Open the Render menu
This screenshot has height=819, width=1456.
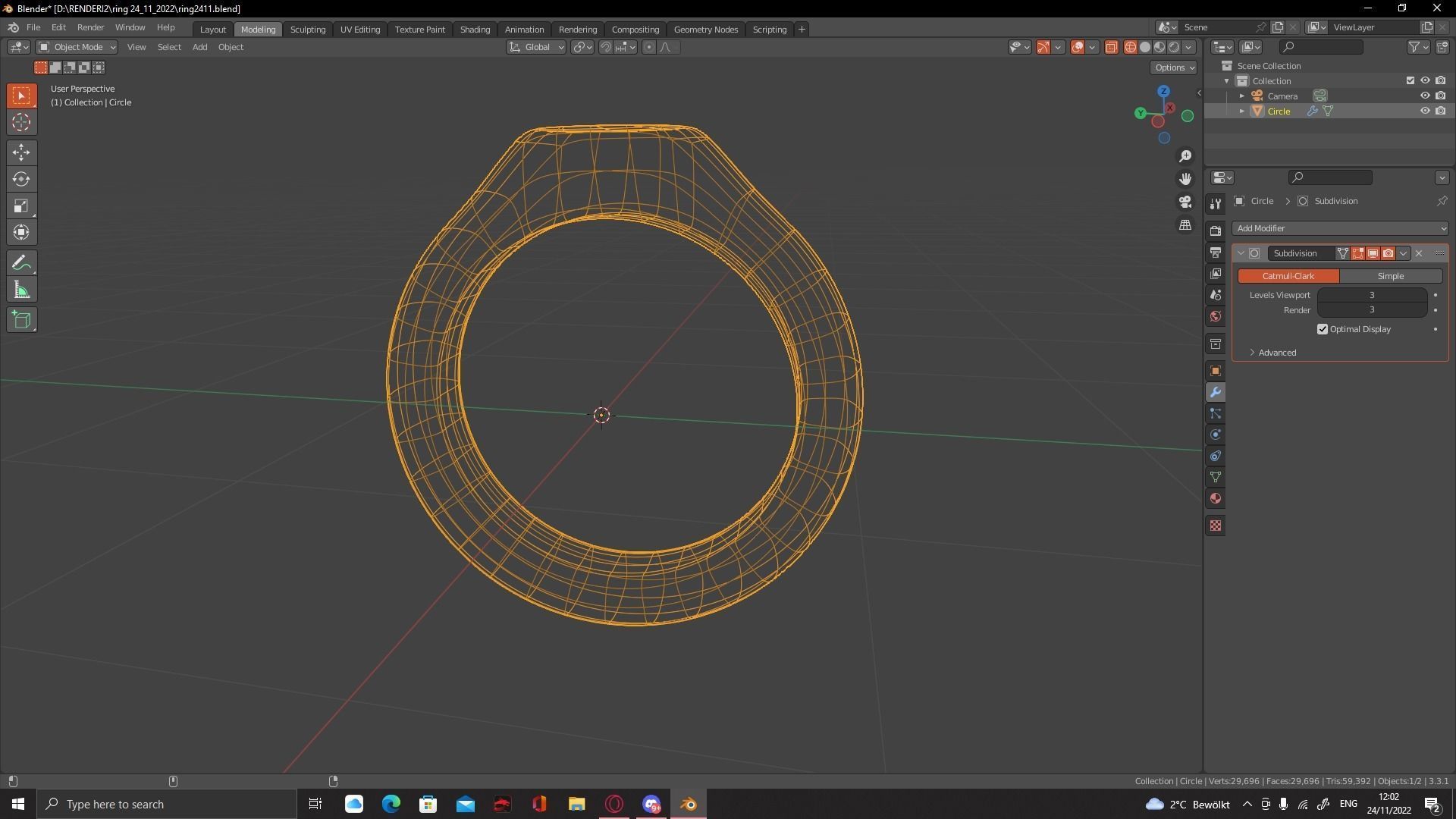[90, 27]
